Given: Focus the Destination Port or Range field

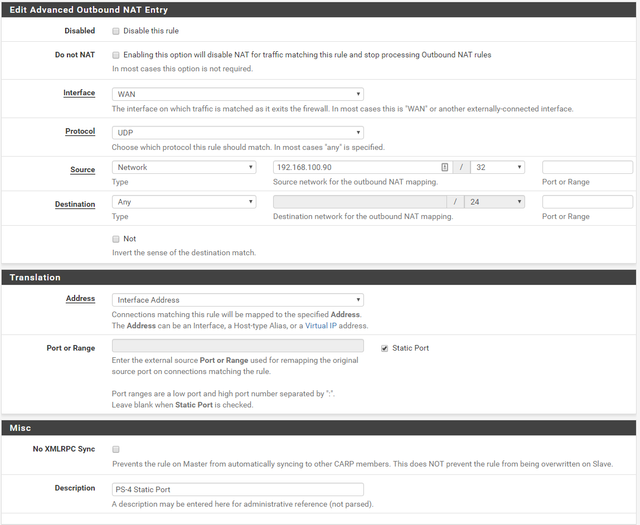Looking at the screenshot, I should coord(587,202).
